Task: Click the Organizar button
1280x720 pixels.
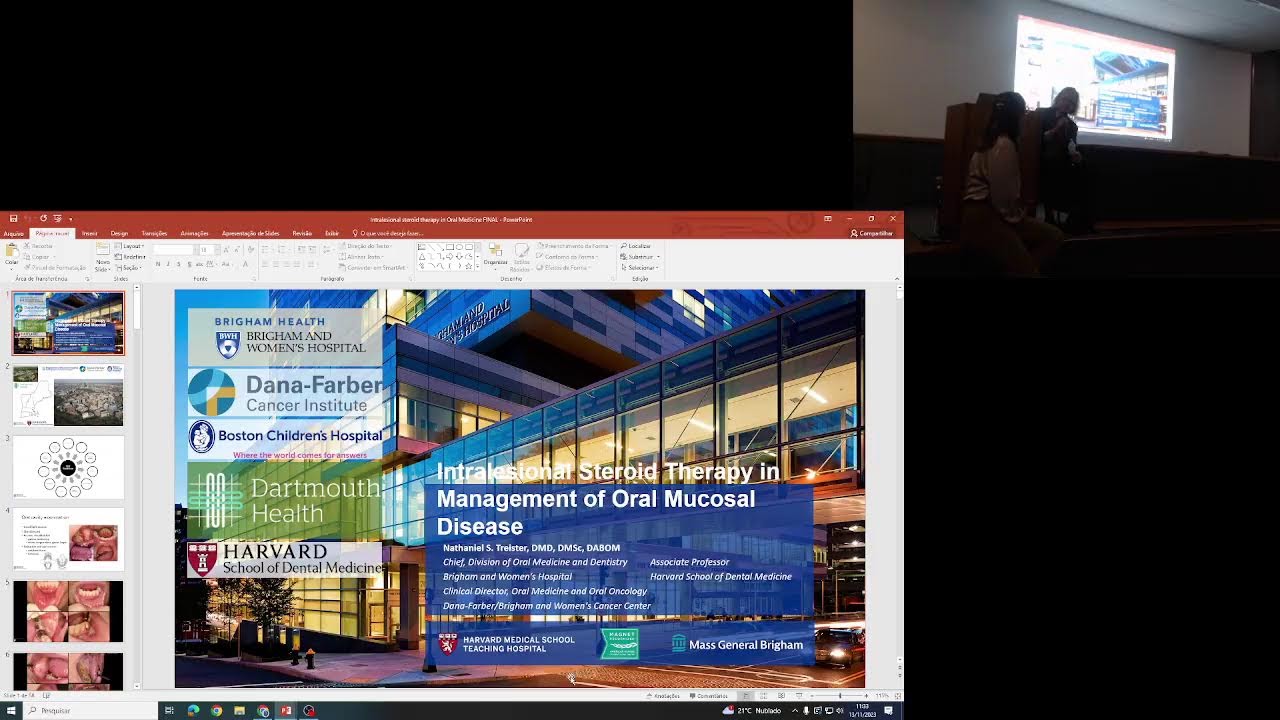Action: [x=495, y=257]
